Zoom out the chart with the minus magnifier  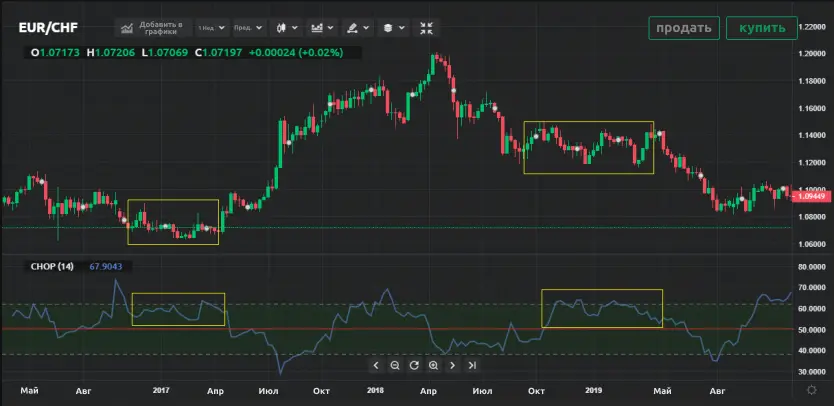coord(395,366)
